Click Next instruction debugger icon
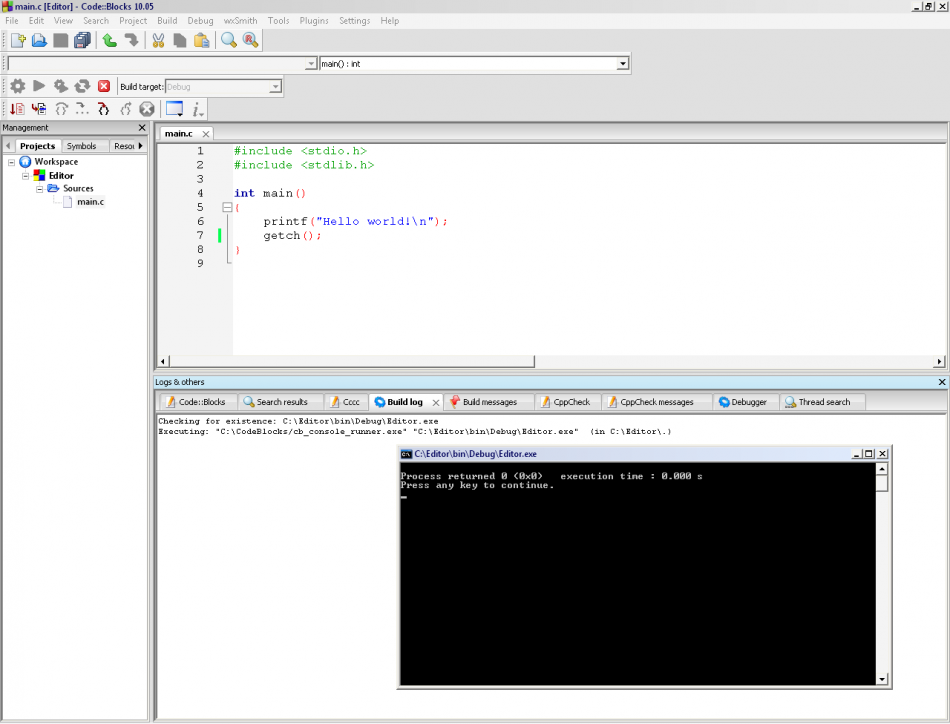The image size is (950, 724). 82,109
